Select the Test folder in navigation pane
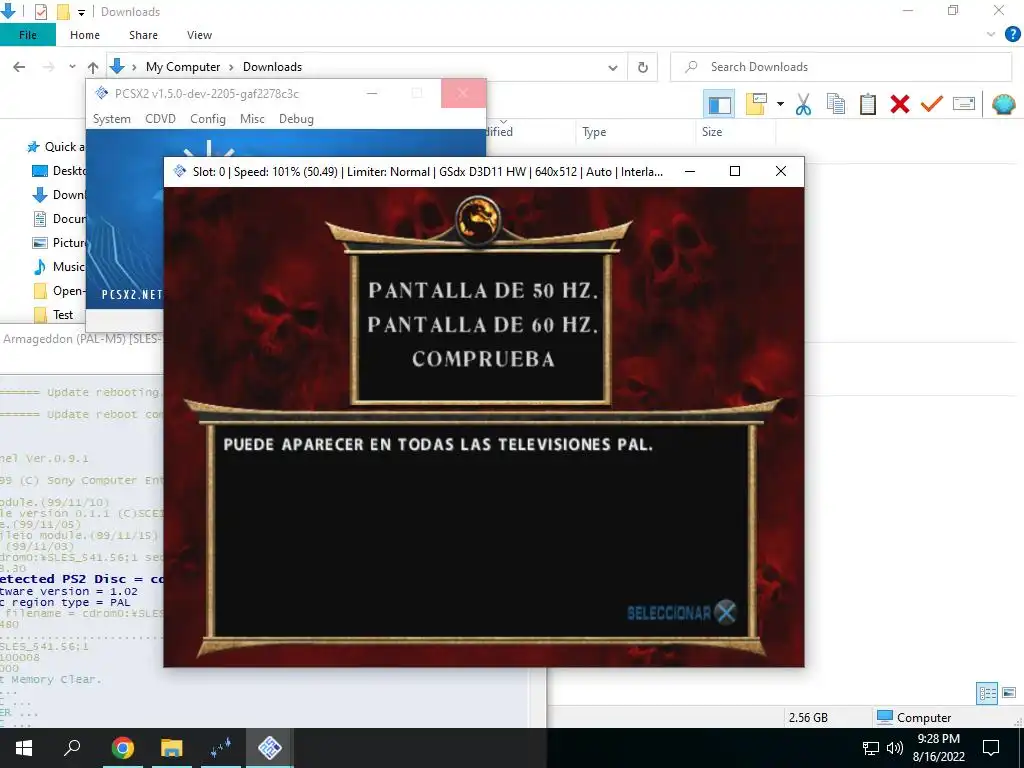1024x768 pixels. click(53, 315)
